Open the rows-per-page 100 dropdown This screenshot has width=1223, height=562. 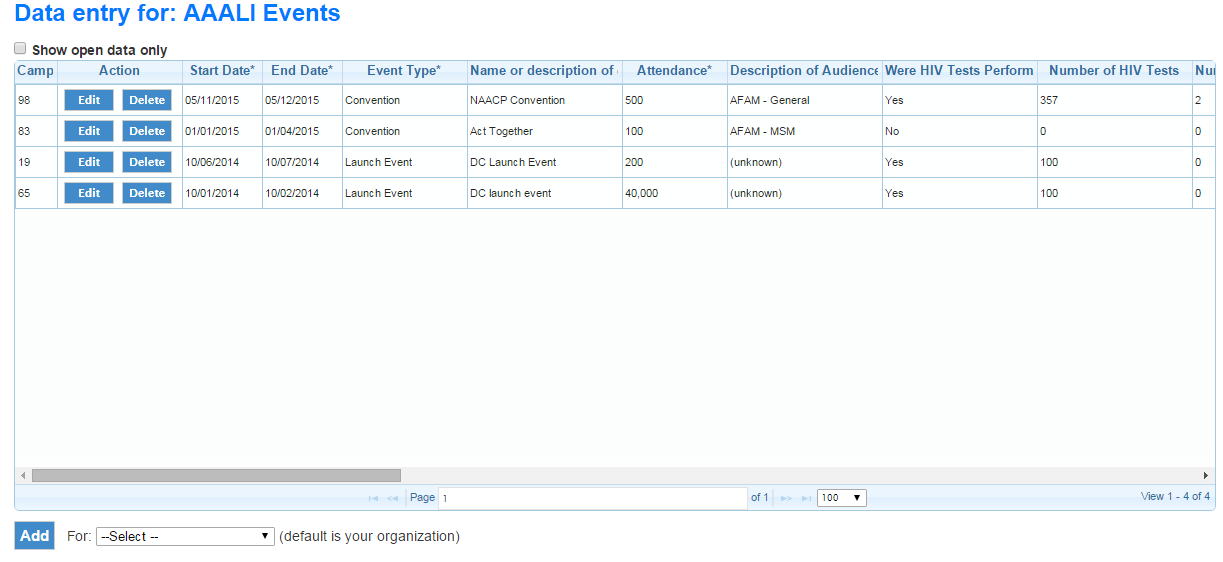[841, 498]
